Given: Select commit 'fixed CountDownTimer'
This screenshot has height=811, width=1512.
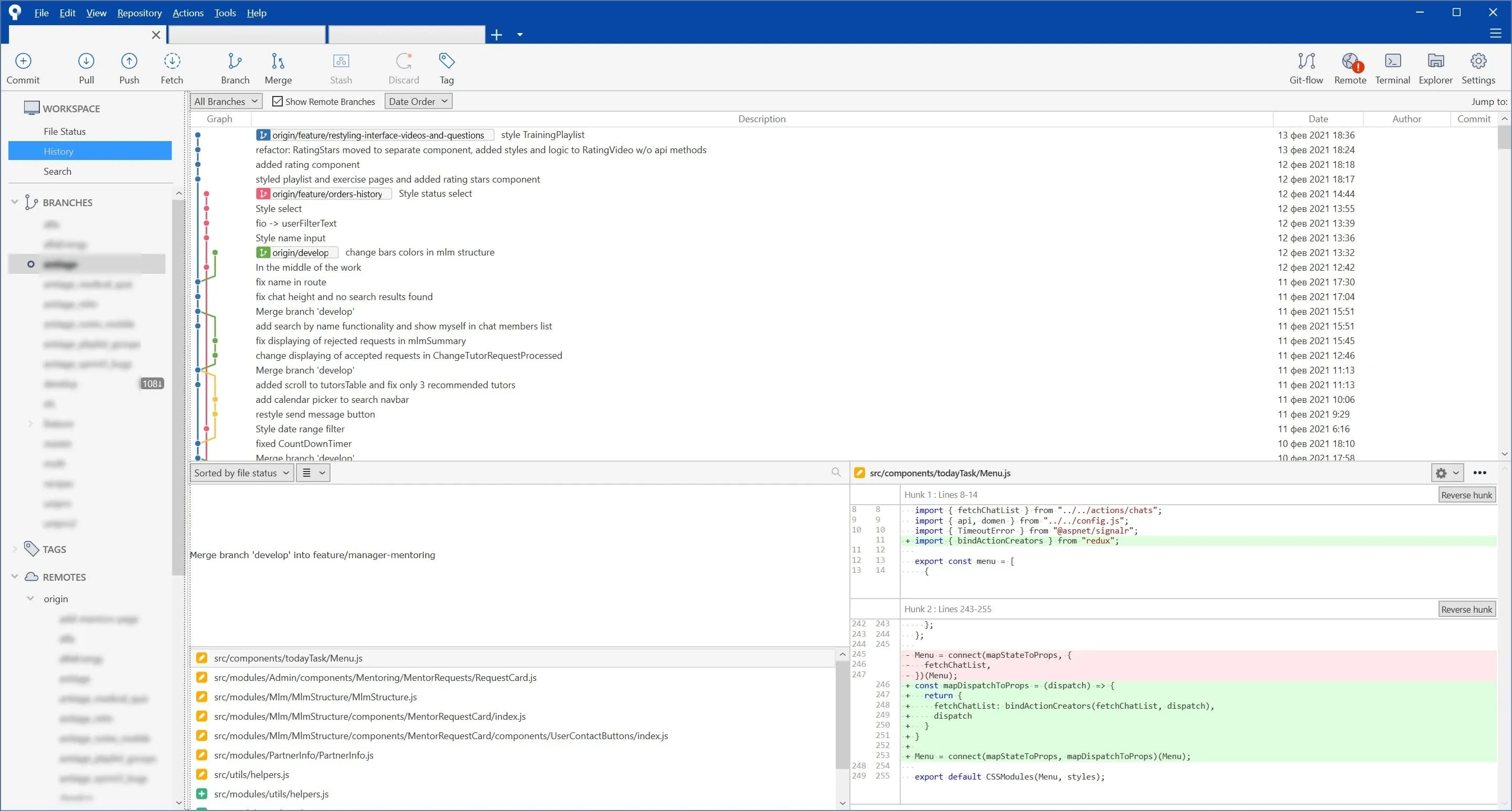Looking at the screenshot, I should coord(303,444).
